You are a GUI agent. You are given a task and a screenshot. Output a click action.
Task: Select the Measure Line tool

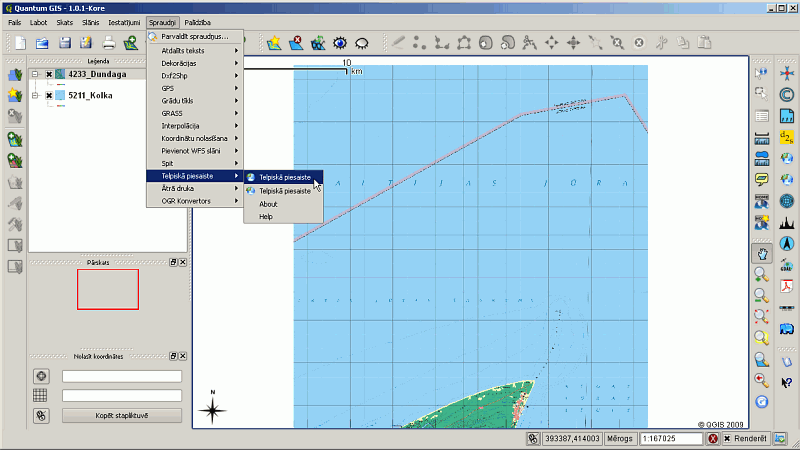762,138
